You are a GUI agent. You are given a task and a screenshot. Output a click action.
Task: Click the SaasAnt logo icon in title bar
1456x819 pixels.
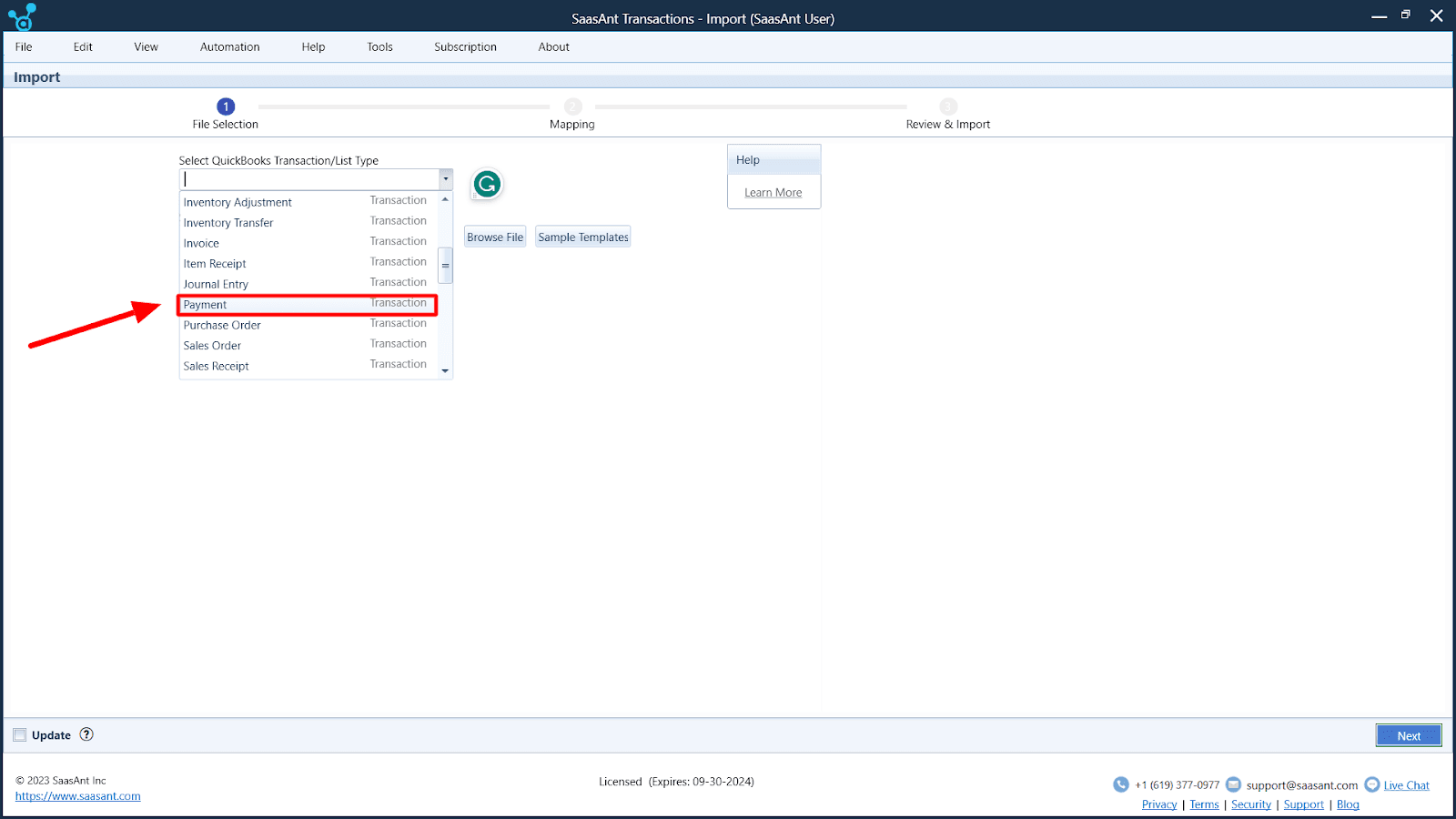[x=22, y=16]
